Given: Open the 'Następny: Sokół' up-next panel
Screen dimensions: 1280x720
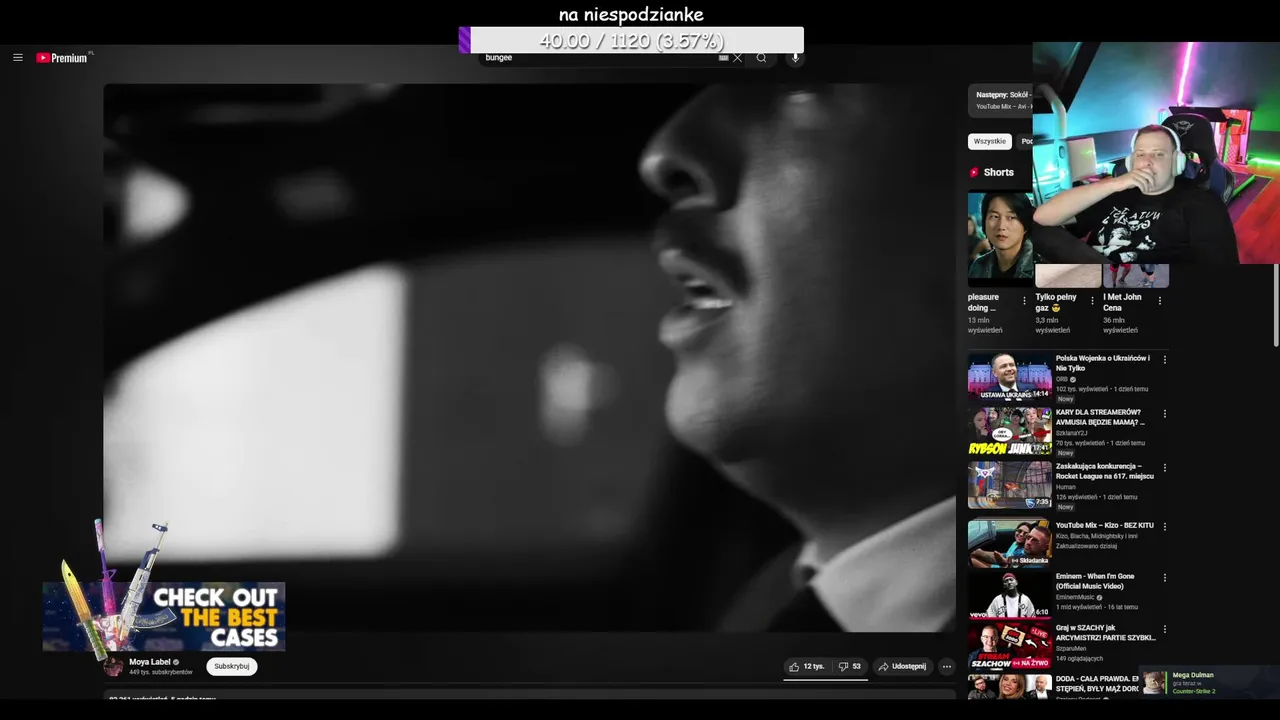Looking at the screenshot, I should click(1000, 100).
